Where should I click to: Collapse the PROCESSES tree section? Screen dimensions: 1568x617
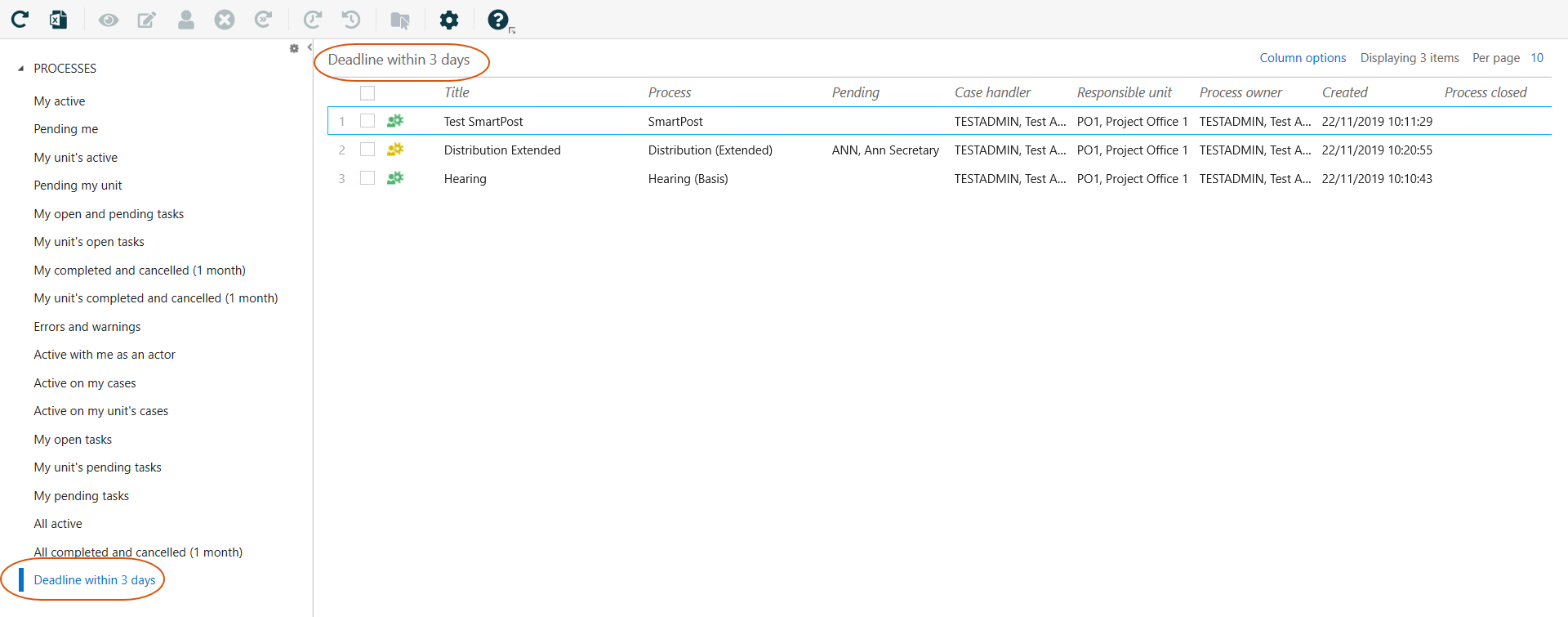point(21,69)
